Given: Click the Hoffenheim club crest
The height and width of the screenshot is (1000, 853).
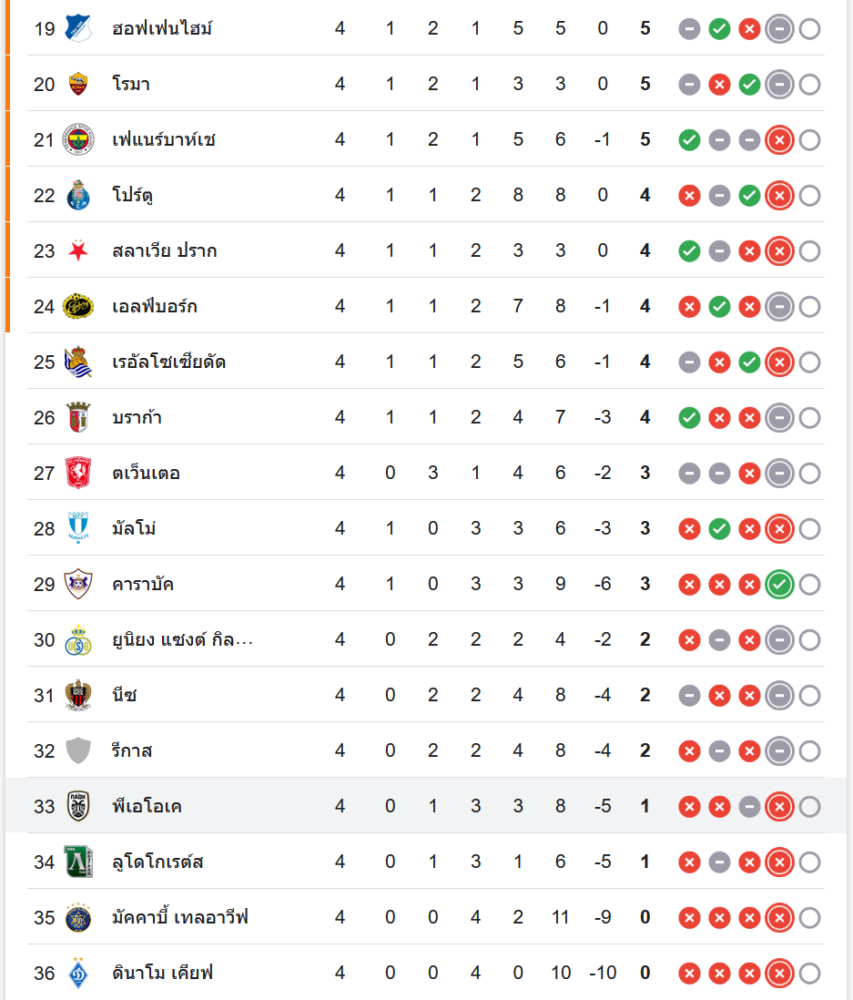Looking at the screenshot, I should click(78, 29).
